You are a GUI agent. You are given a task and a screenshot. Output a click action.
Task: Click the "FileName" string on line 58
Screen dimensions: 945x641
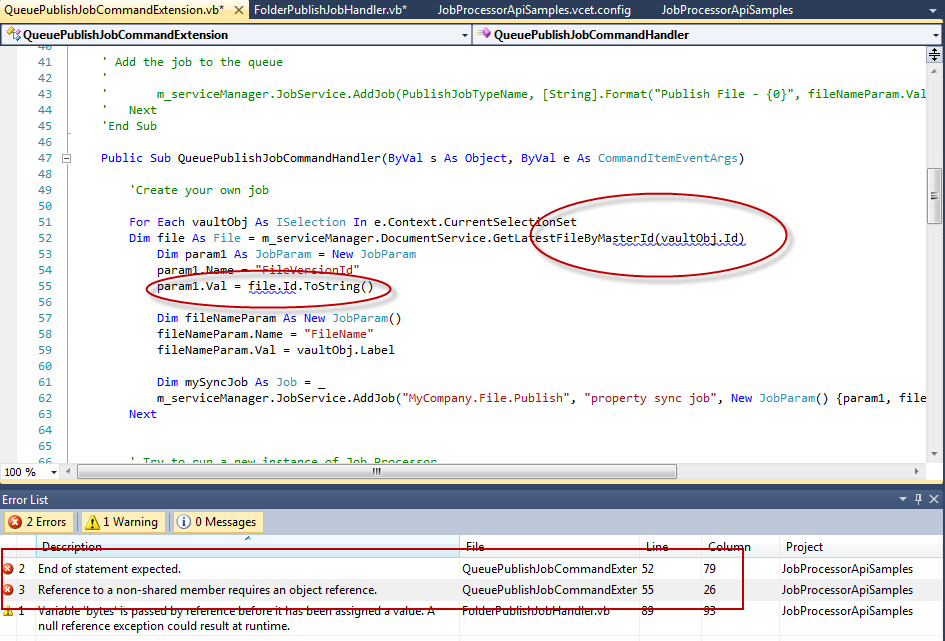(x=339, y=334)
